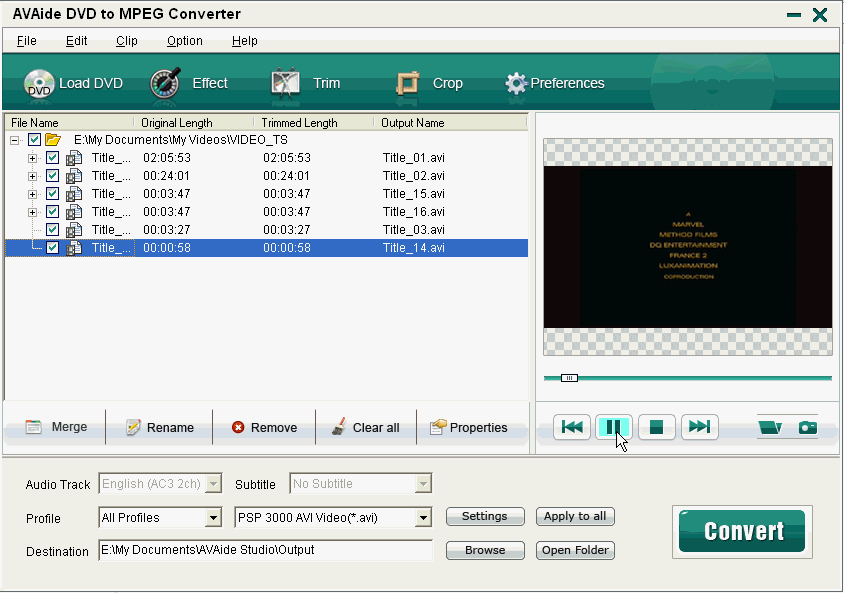Viewport: 844px width, 593px height.
Task: Uncheck the Title_01.avi row checkbox
Action: pos(53,158)
